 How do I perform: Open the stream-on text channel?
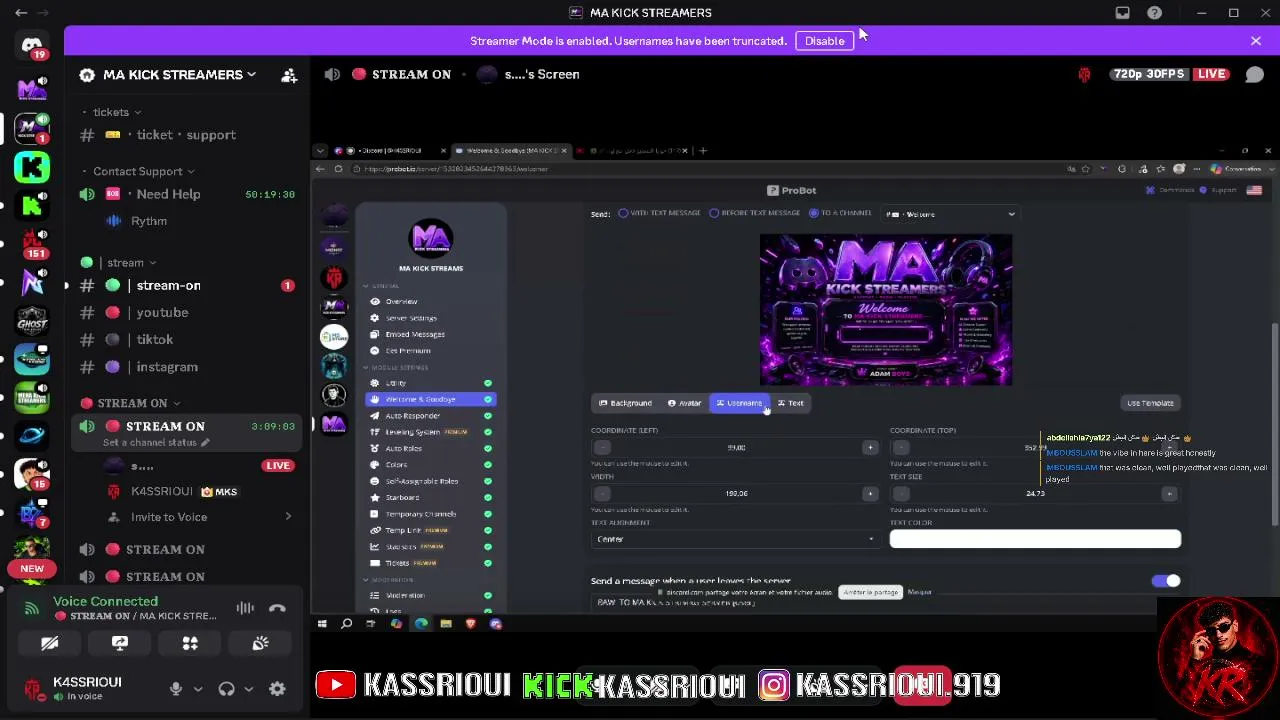coord(187,286)
